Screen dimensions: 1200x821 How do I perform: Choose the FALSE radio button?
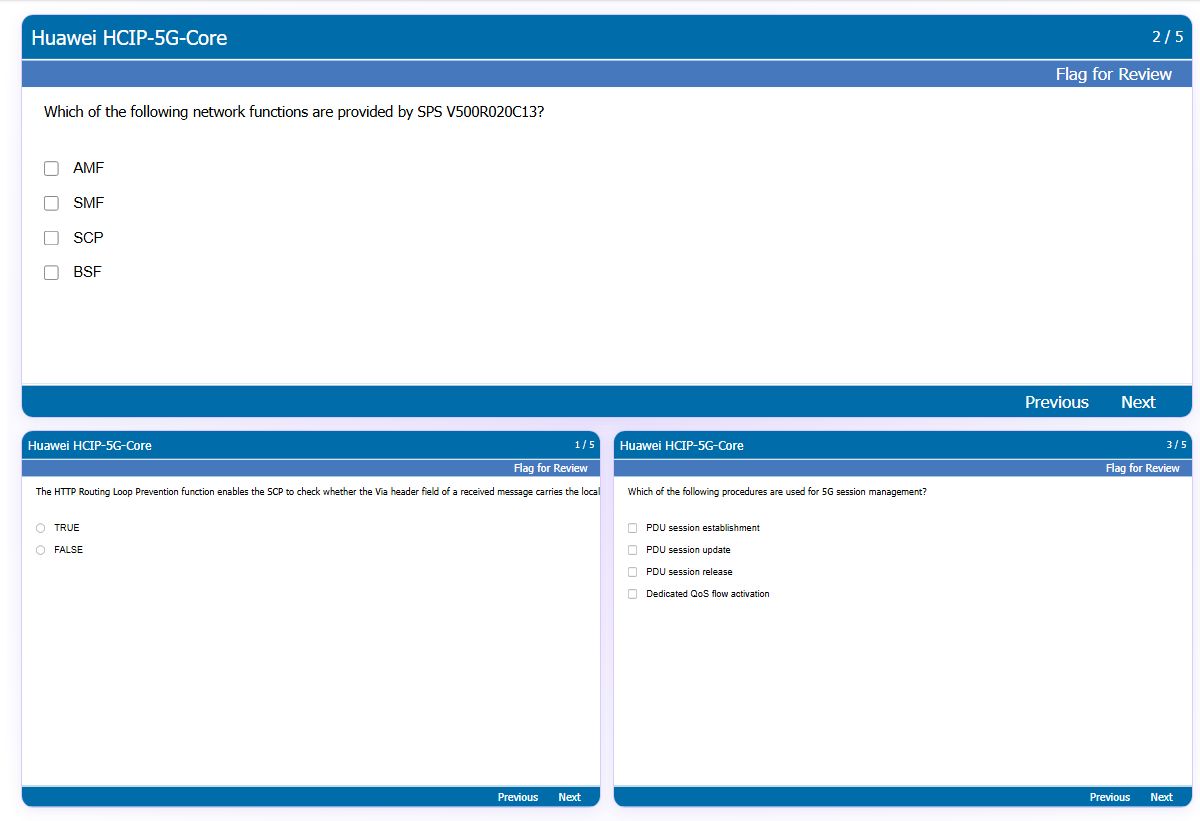(40, 550)
